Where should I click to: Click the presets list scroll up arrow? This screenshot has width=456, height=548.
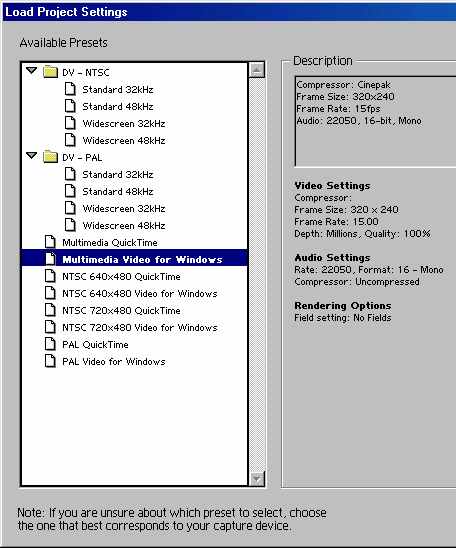pos(257,70)
